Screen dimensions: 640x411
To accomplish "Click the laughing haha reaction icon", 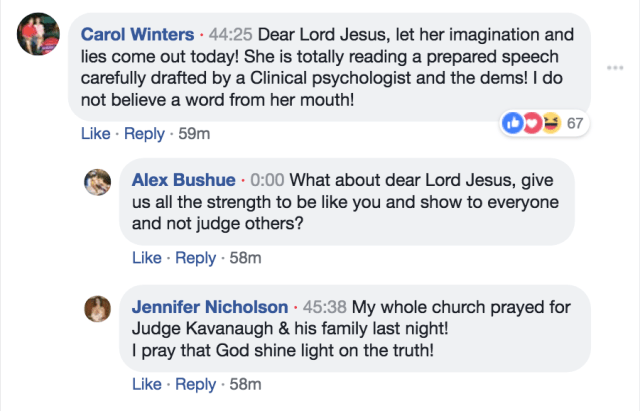I will tap(548, 123).
